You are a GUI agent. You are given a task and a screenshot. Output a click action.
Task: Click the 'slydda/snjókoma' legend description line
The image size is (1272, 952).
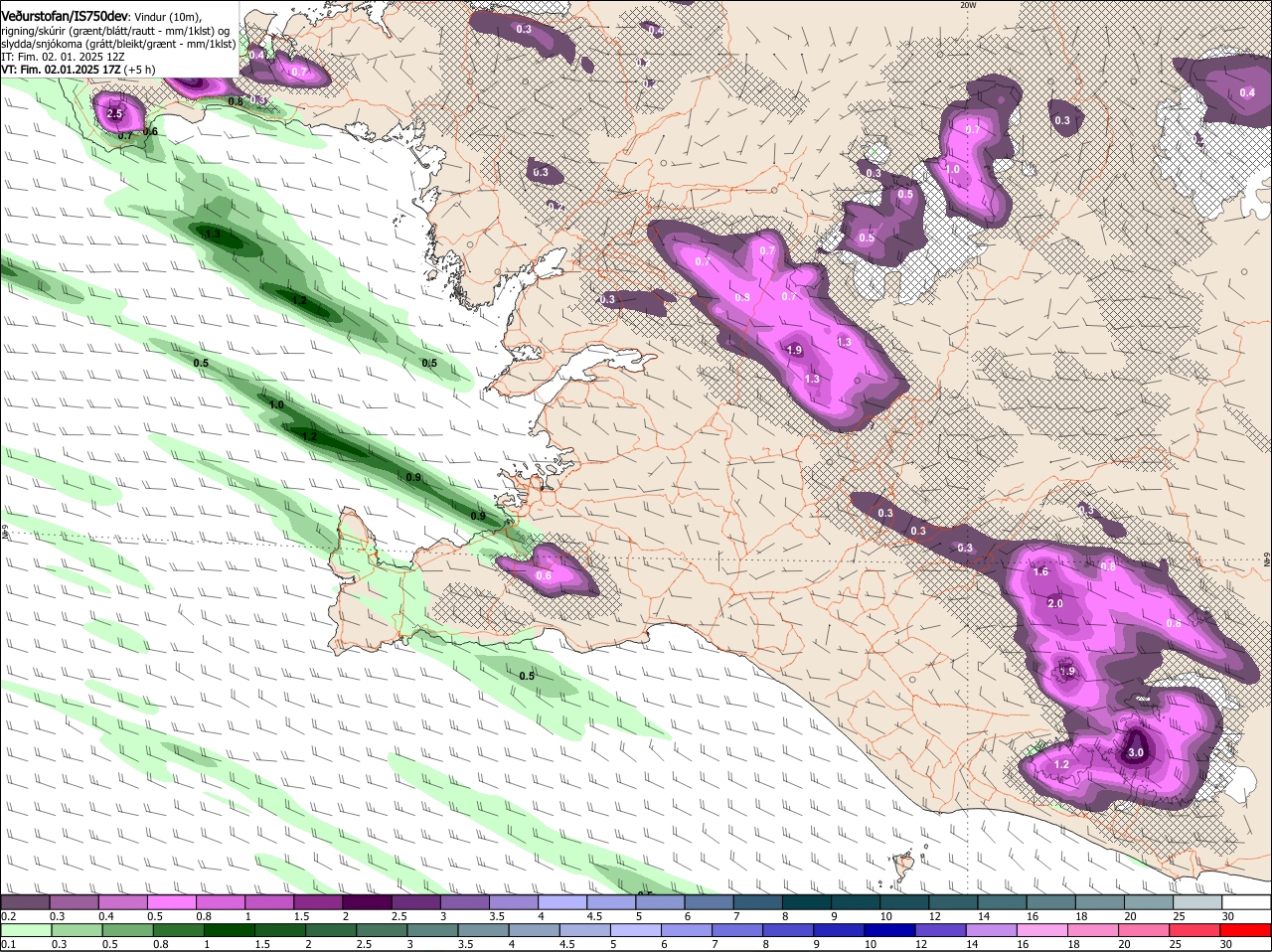click(x=118, y=44)
